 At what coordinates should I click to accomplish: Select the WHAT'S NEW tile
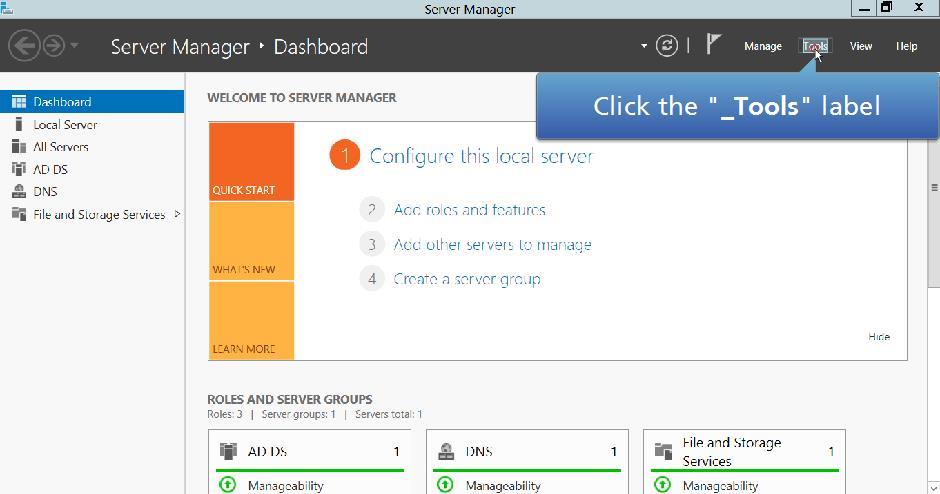[251, 241]
